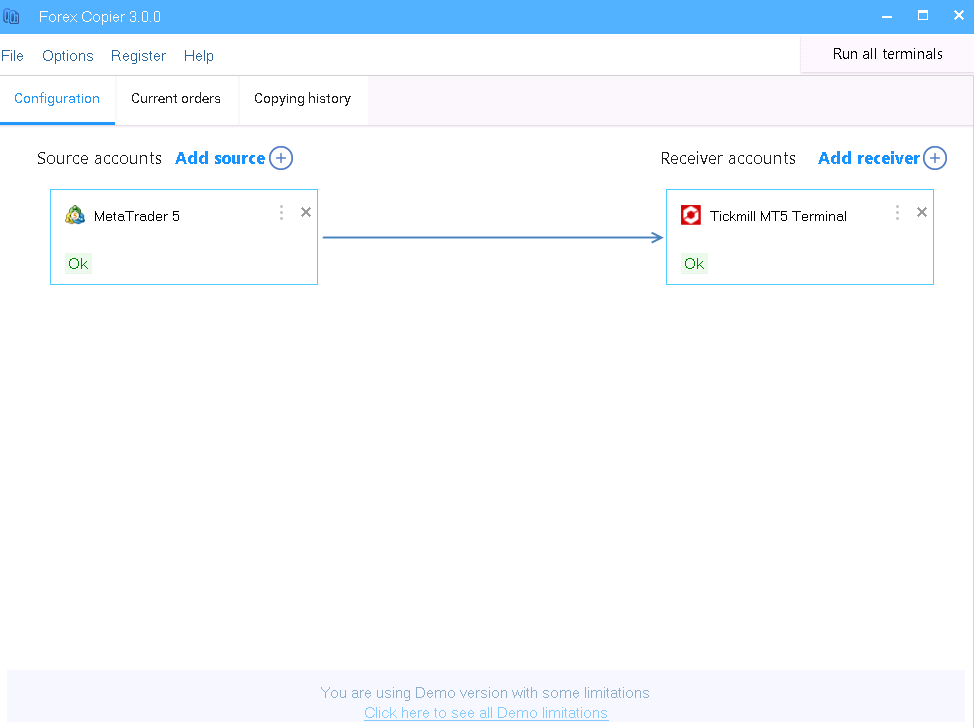Open the Register menu
The height and width of the screenshot is (728, 974).
(x=139, y=56)
